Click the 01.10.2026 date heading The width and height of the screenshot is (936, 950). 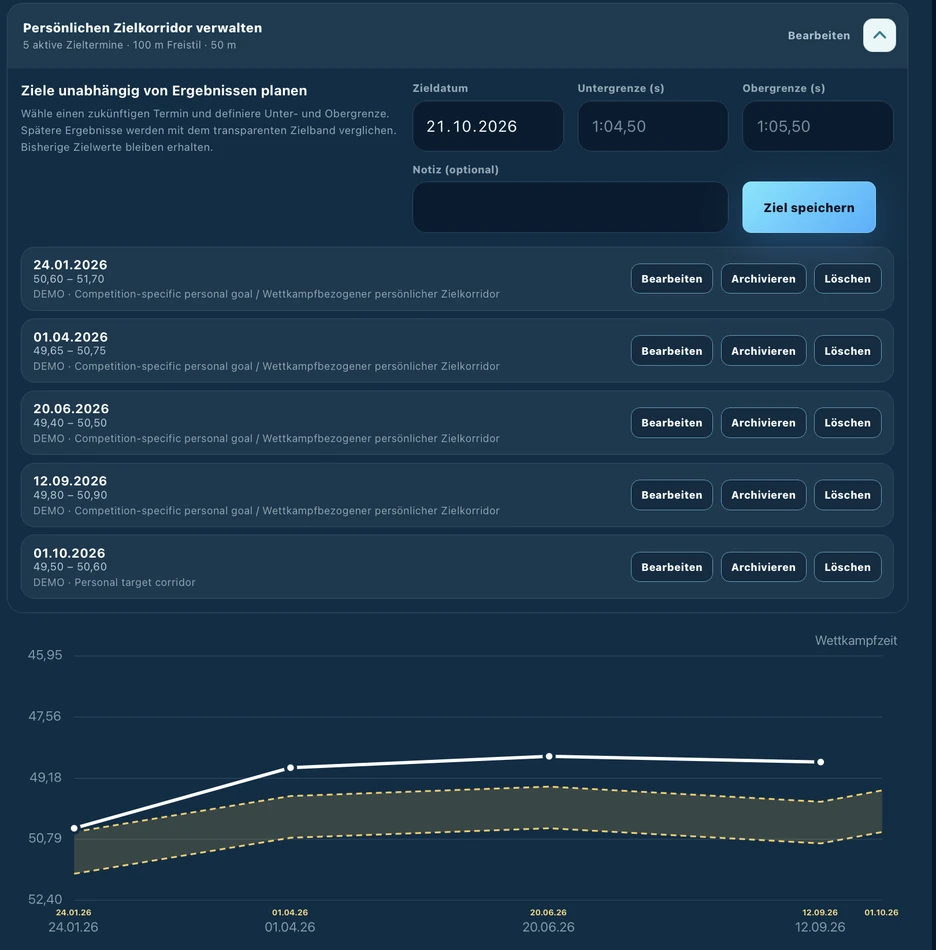[69, 553]
